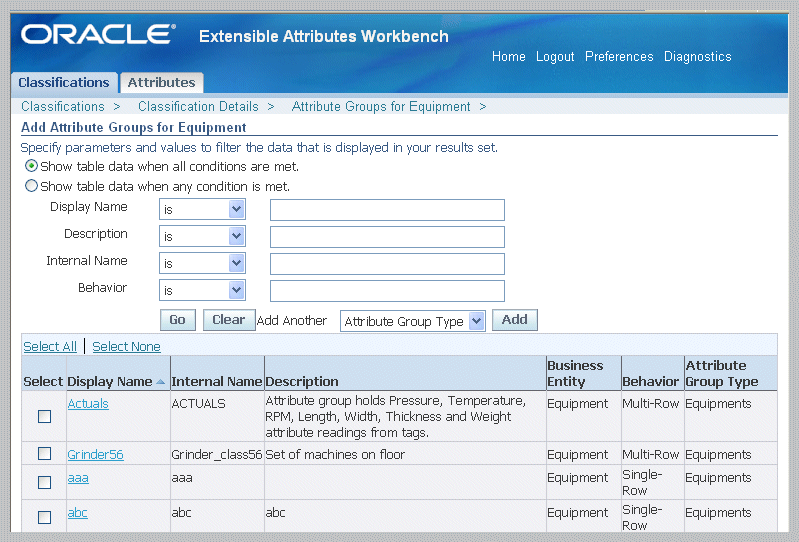Click the Classifications breadcrumb
The image size is (799, 542).
(63, 106)
